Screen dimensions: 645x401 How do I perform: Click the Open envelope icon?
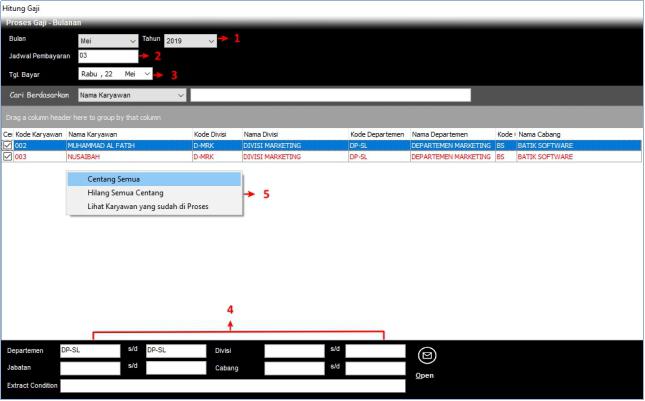coord(426,355)
